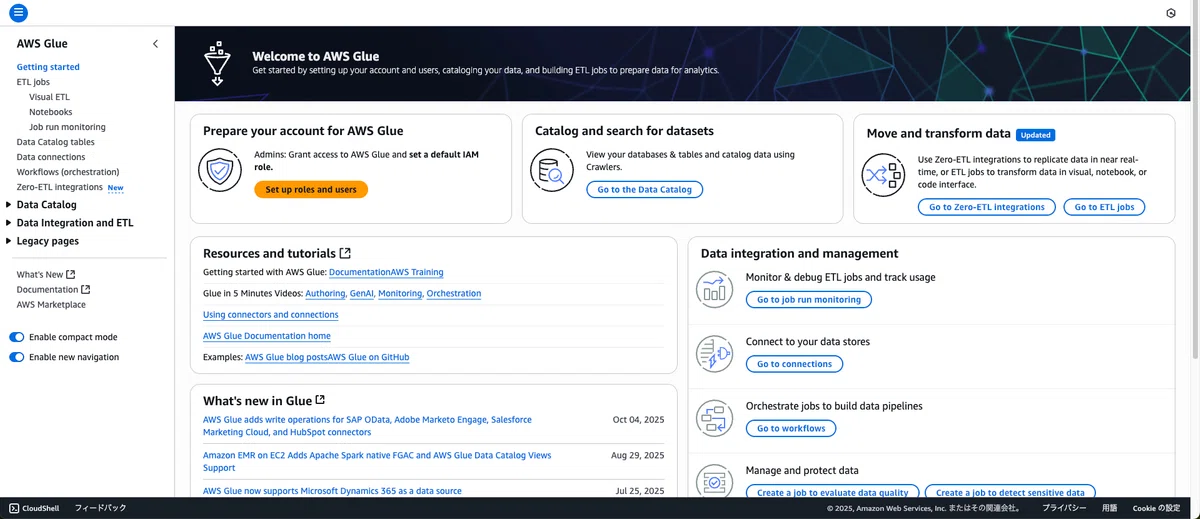Click Go to workflows button
Viewport: 1200px width, 519px height.
pos(791,428)
